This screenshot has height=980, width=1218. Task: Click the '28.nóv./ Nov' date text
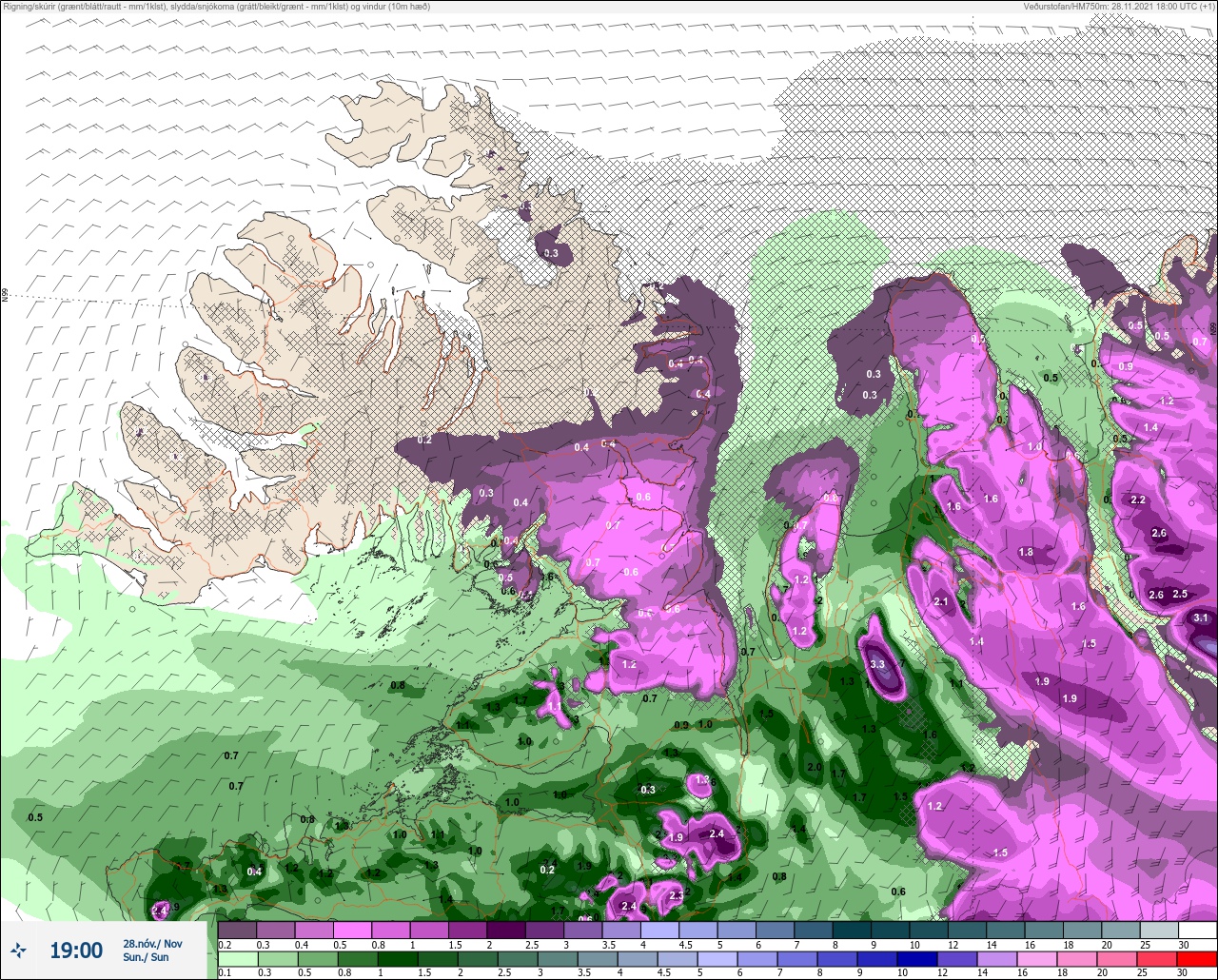pos(152,943)
